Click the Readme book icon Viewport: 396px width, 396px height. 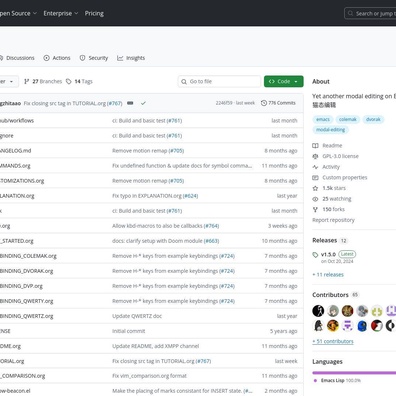tap(315, 146)
